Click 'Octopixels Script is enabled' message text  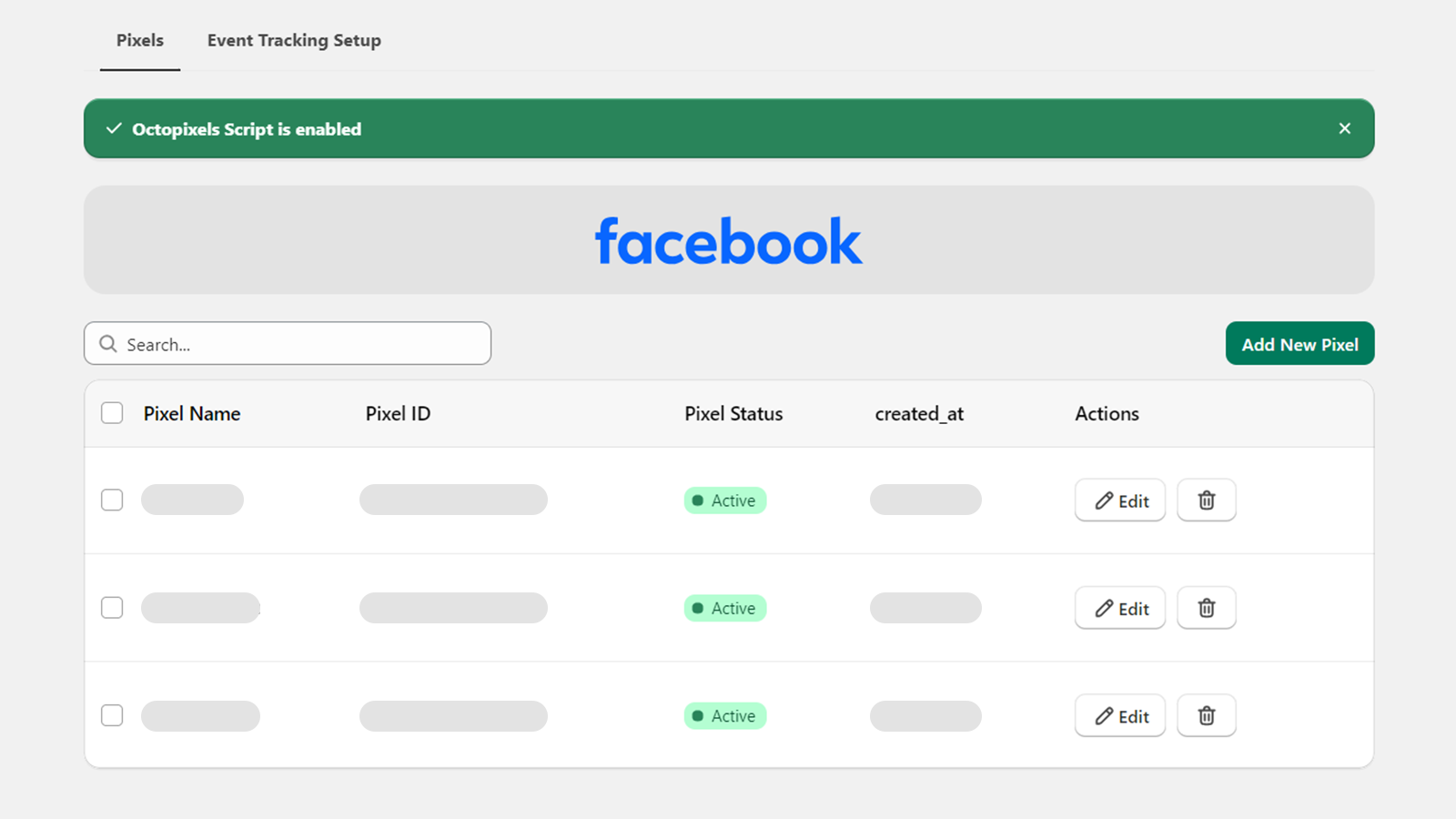point(247,129)
